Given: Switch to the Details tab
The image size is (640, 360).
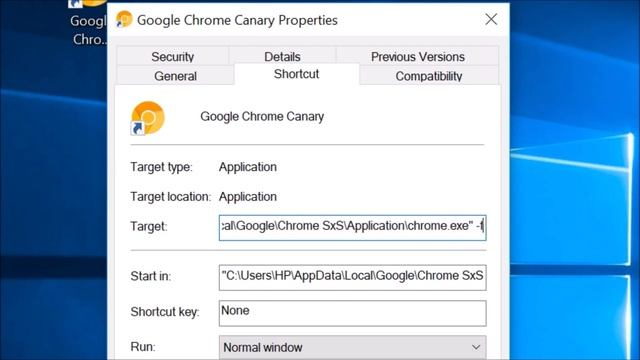Looking at the screenshot, I should [282, 57].
